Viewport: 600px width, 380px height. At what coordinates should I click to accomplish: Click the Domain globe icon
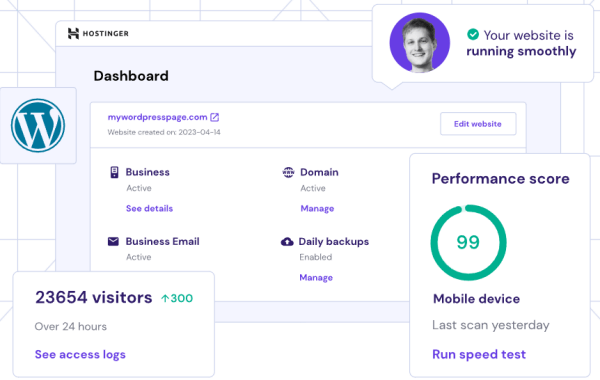[x=288, y=172]
